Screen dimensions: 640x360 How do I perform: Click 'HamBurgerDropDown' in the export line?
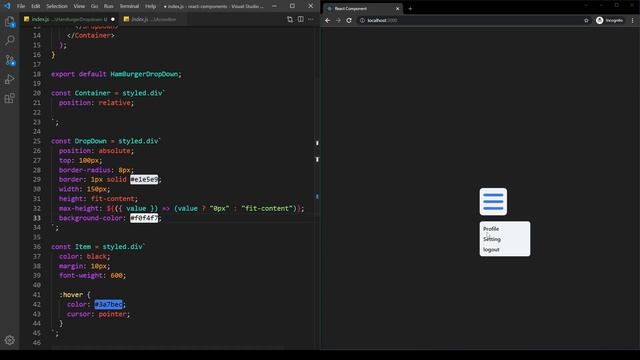click(144, 74)
